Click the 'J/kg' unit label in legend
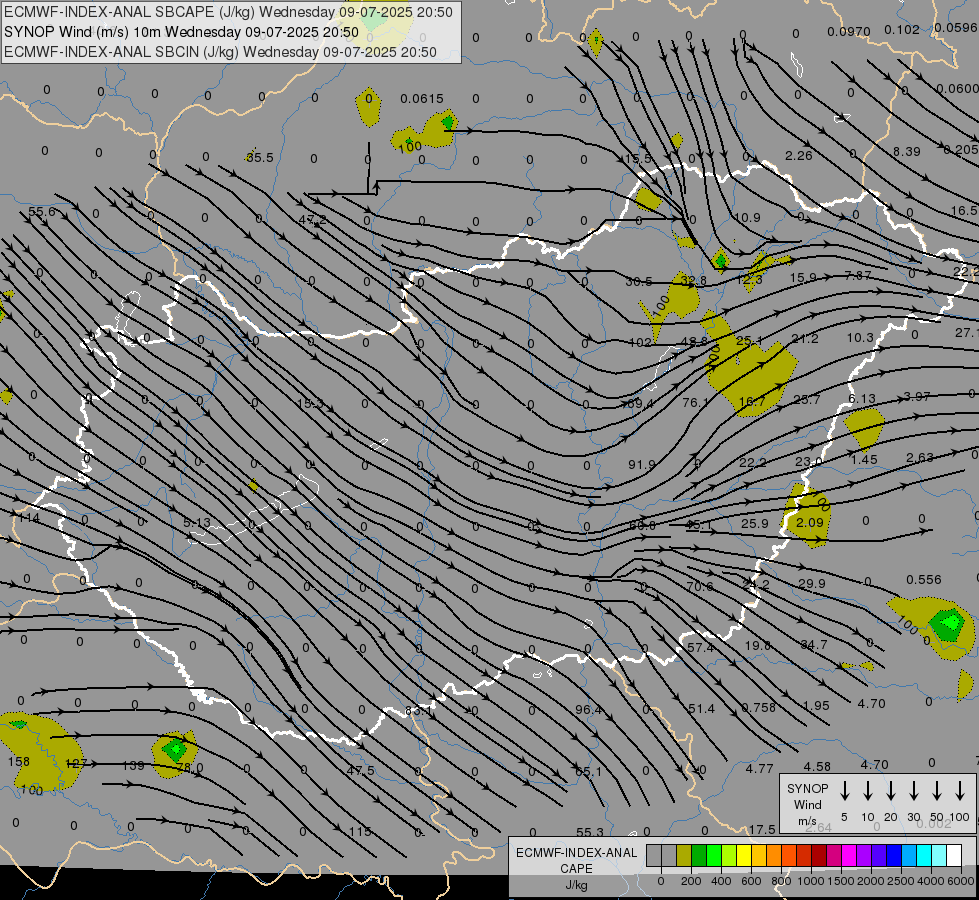Image resolution: width=979 pixels, height=900 pixels. 576,885
